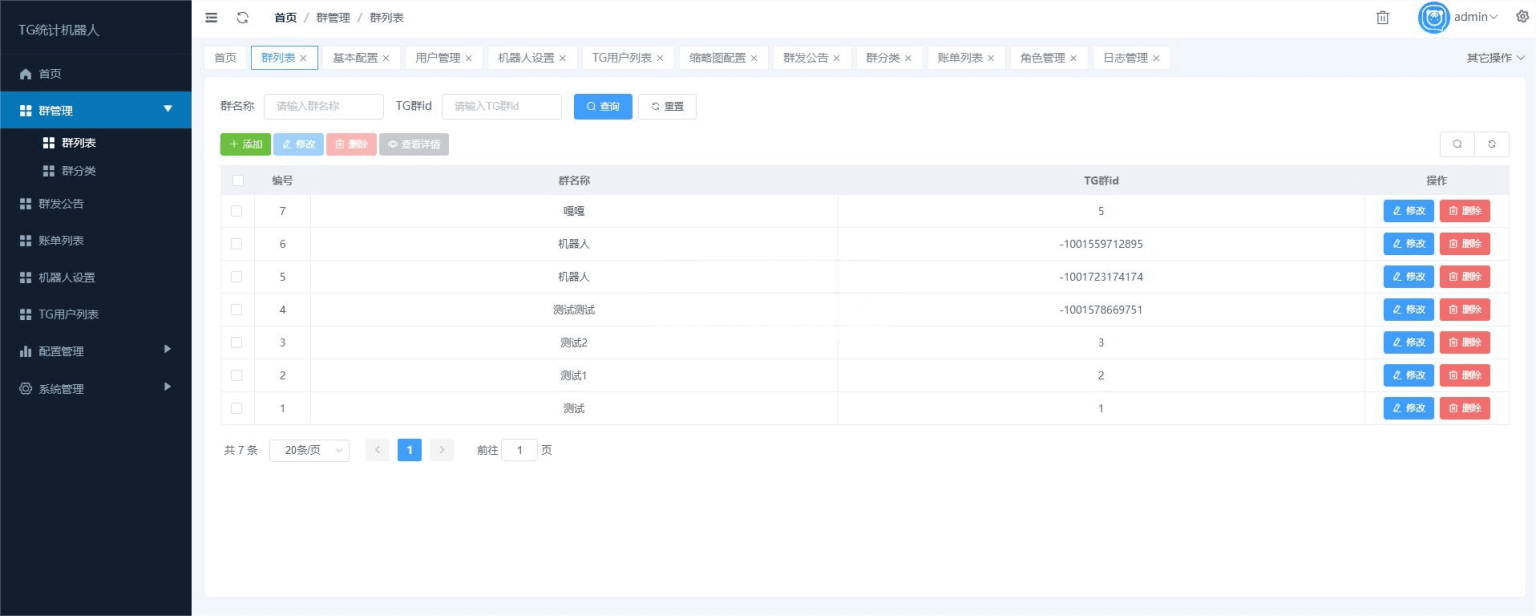Check the select-all checkbox in table header
Screen dimensions: 1536x616
(236, 180)
